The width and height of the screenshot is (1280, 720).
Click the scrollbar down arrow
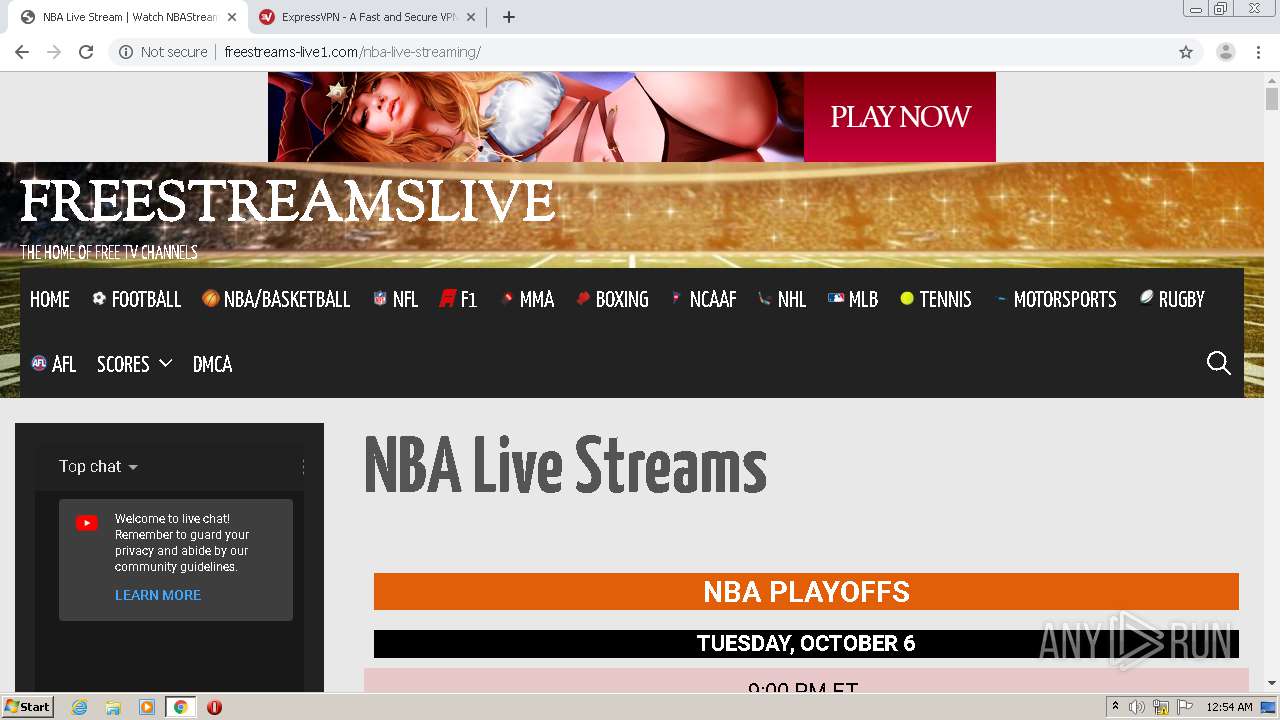[1272, 683]
